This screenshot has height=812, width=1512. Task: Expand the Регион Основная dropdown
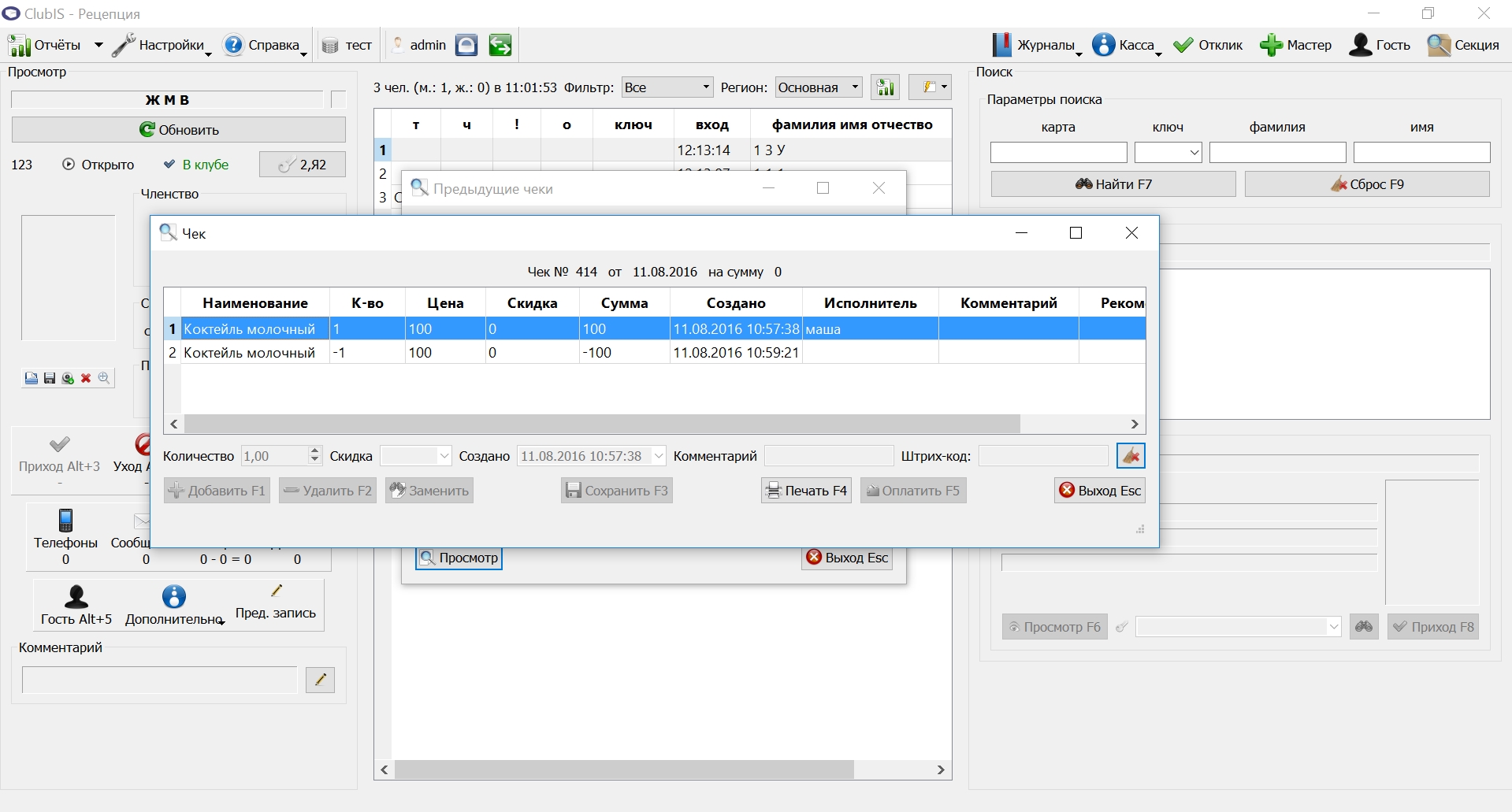(819, 87)
